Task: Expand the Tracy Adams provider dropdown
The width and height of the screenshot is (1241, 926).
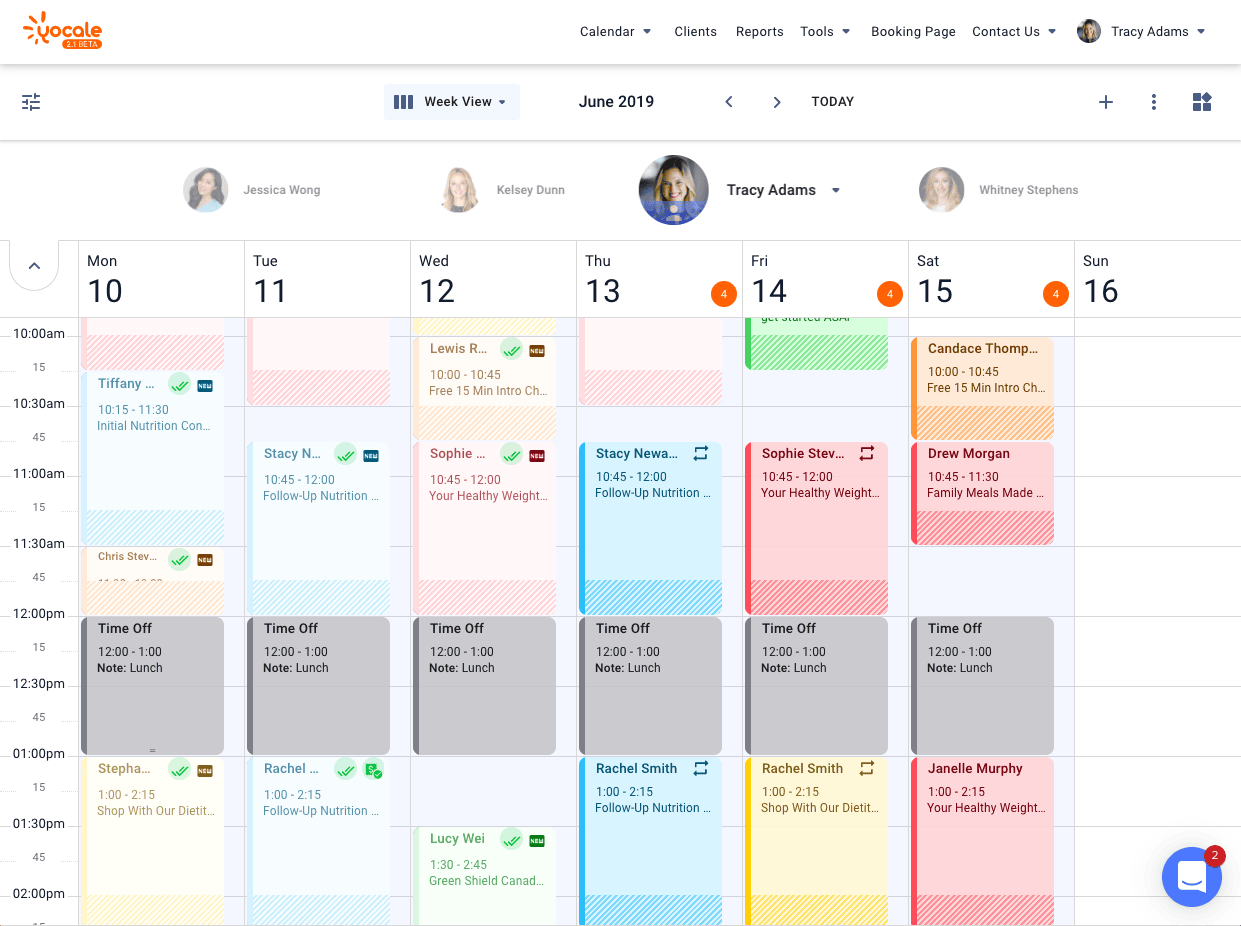Action: click(835, 190)
